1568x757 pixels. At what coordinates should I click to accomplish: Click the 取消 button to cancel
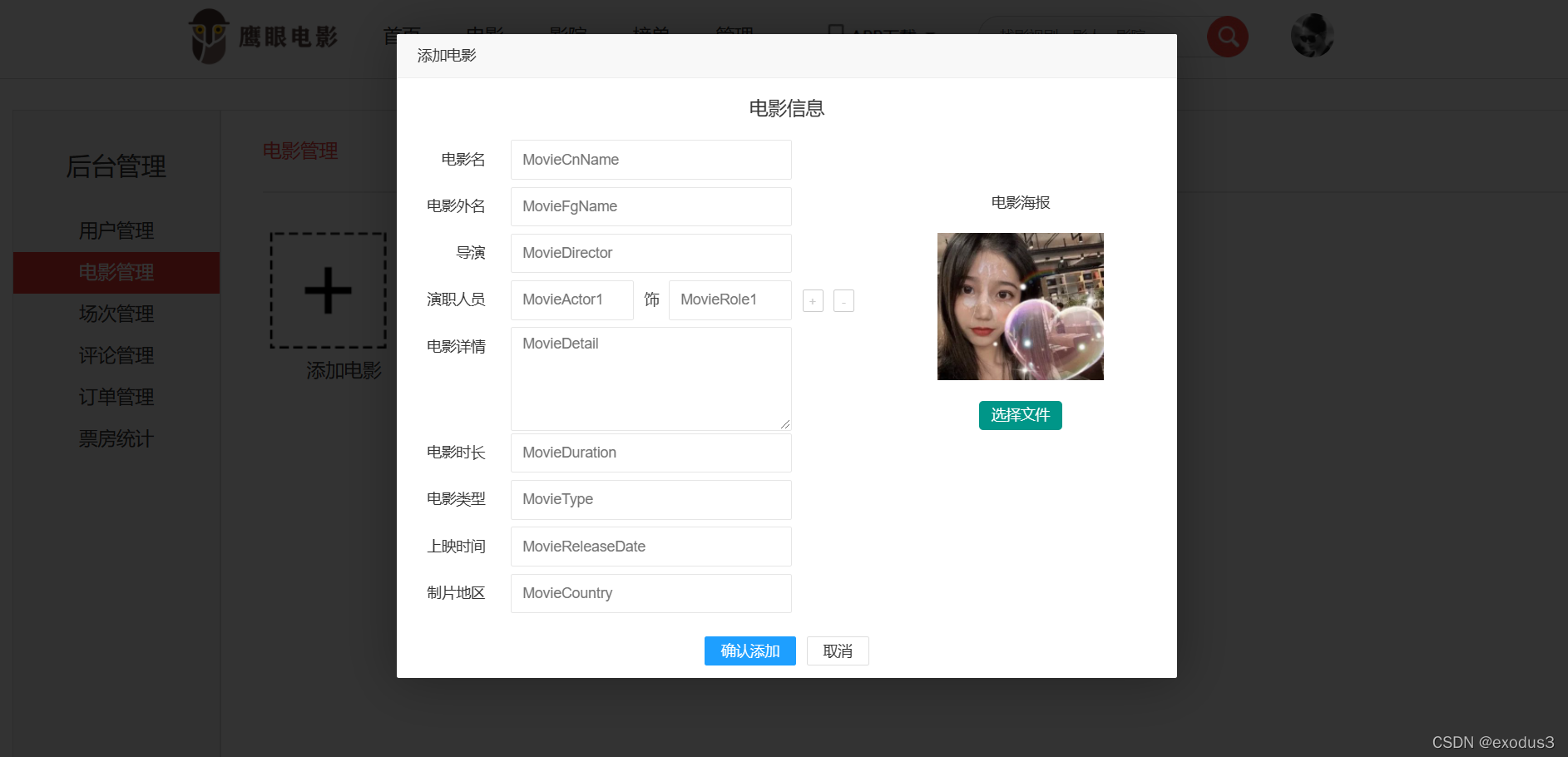(838, 651)
